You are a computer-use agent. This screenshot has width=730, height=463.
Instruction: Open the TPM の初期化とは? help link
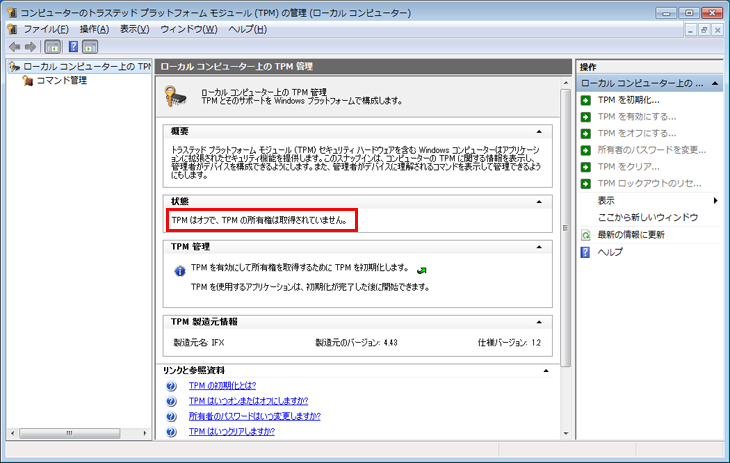[x=222, y=386]
